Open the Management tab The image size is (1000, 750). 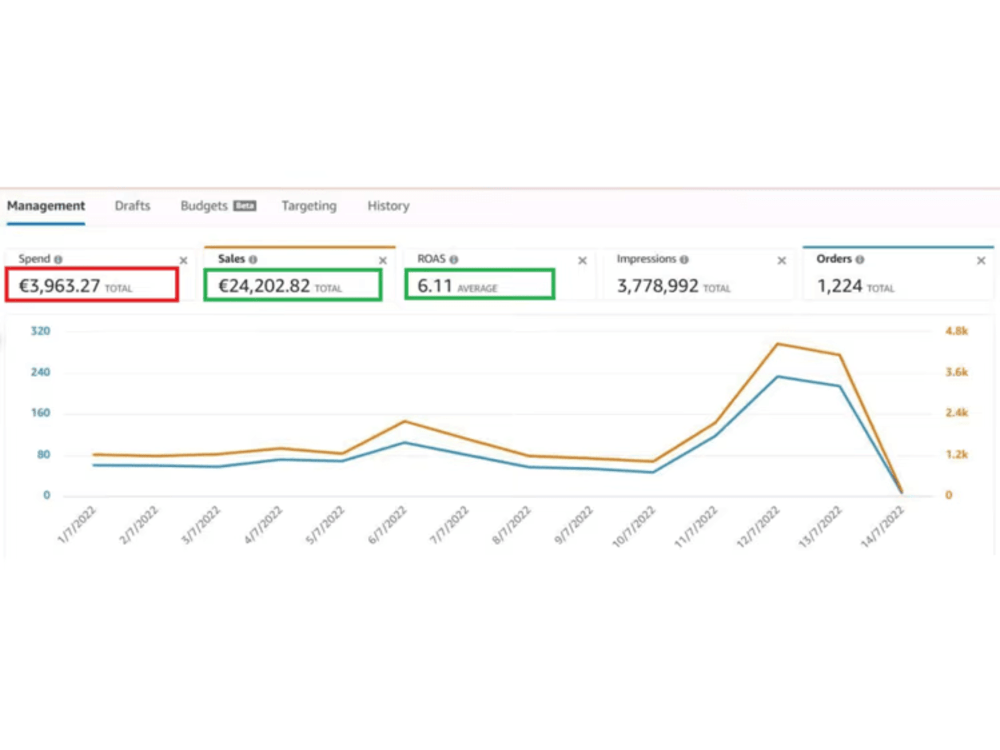(46, 206)
